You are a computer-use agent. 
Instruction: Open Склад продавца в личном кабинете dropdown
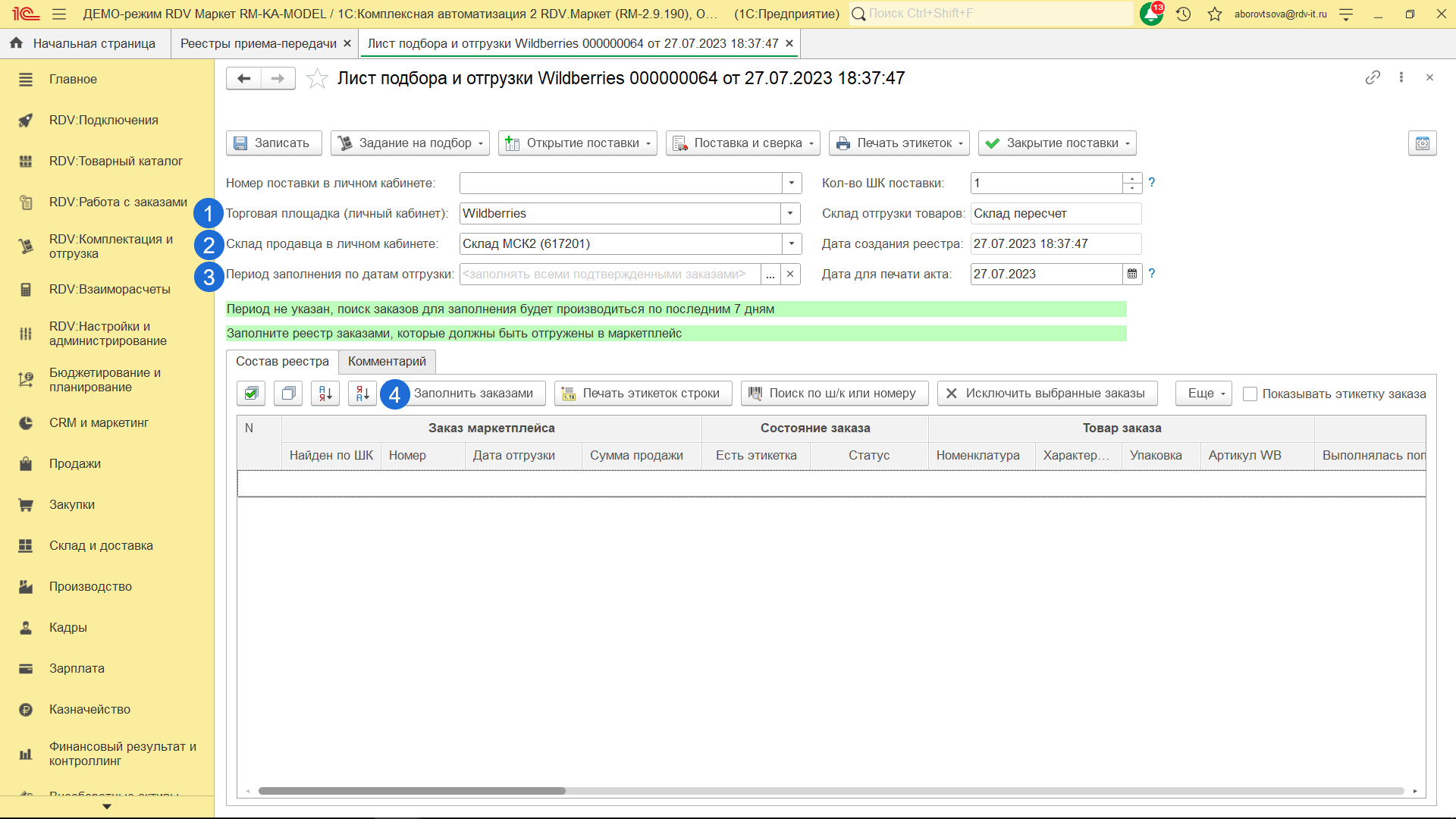791,243
